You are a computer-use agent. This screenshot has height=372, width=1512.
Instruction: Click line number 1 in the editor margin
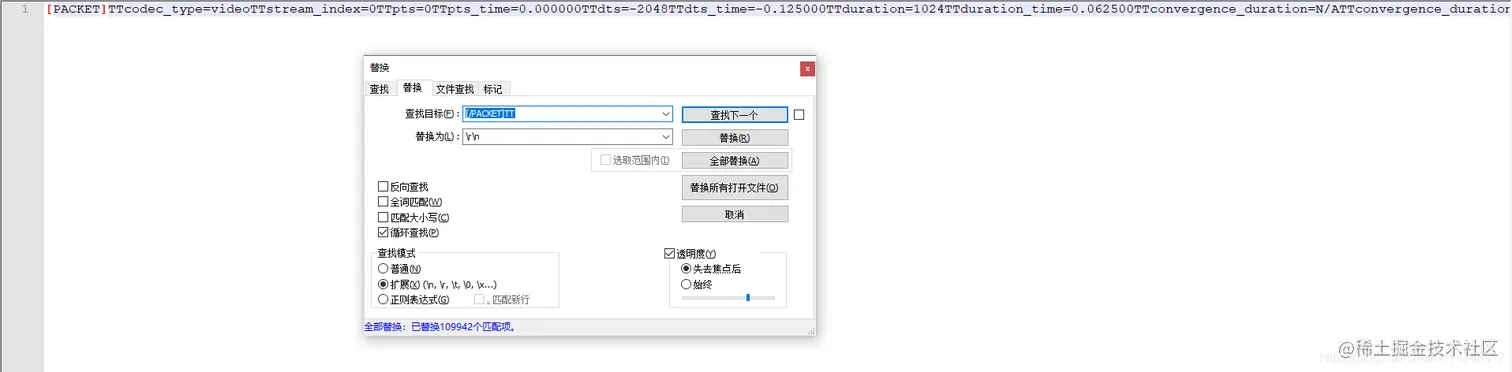[x=25, y=9]
